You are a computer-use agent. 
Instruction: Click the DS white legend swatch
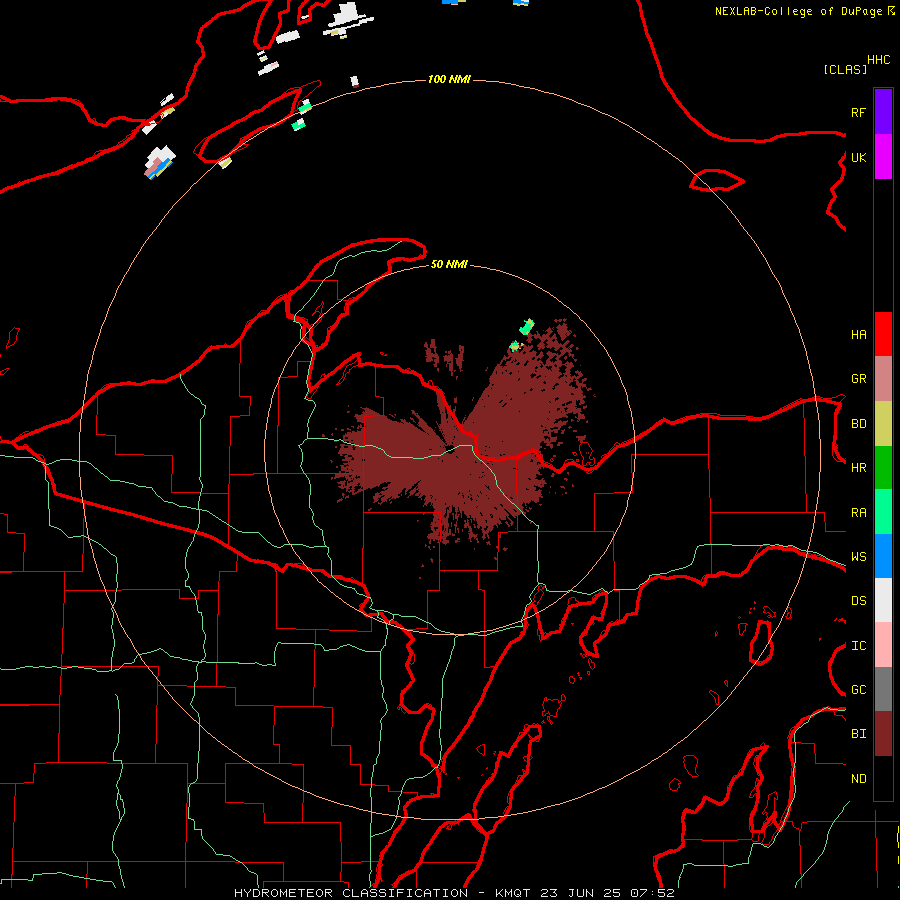click(x=883, y=600)
